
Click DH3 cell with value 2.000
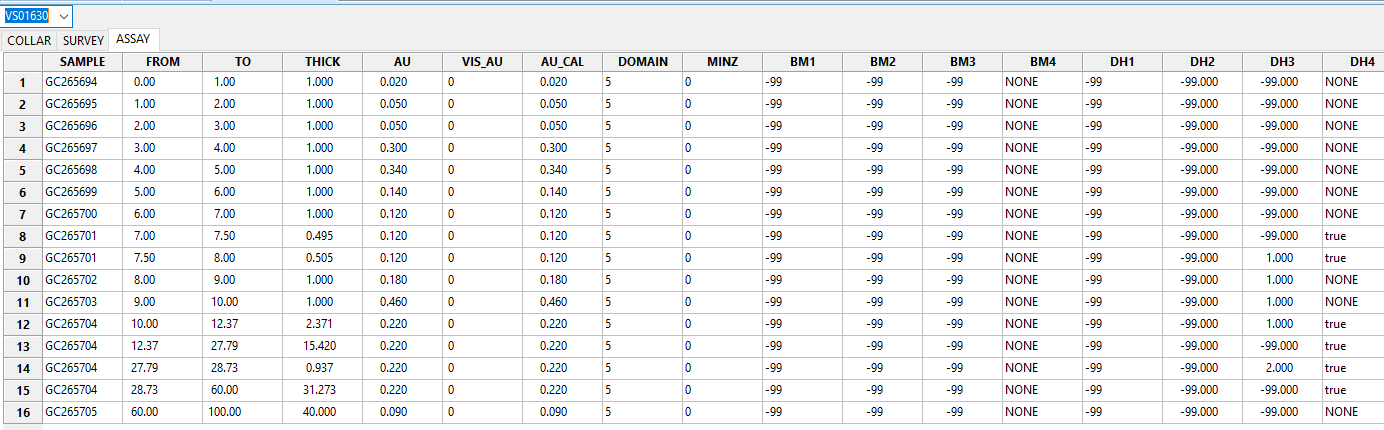pyautogui.click(x=1284, y=368)
